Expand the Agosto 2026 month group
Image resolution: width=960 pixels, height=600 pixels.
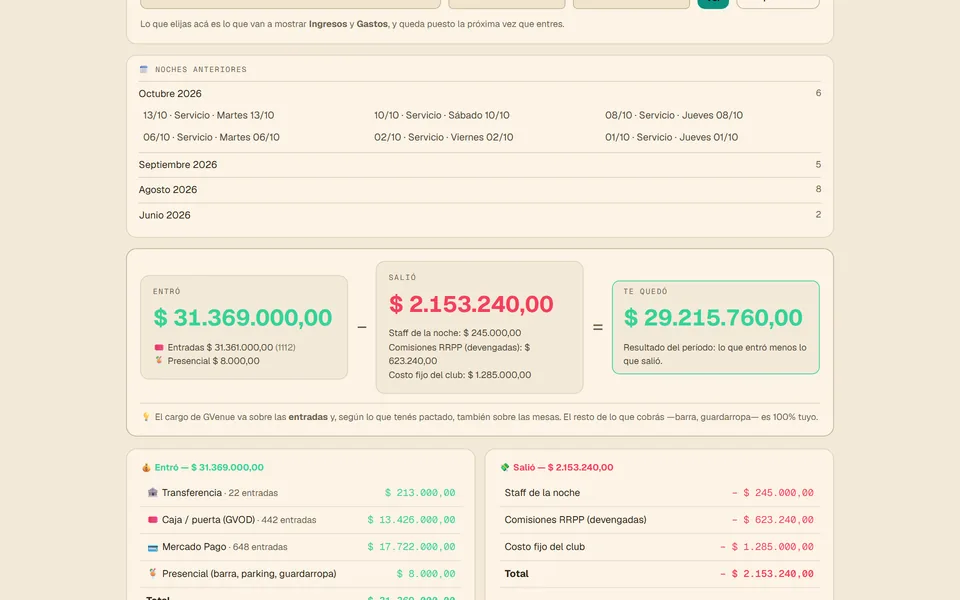pyautogui.click(x=480, y=190)
